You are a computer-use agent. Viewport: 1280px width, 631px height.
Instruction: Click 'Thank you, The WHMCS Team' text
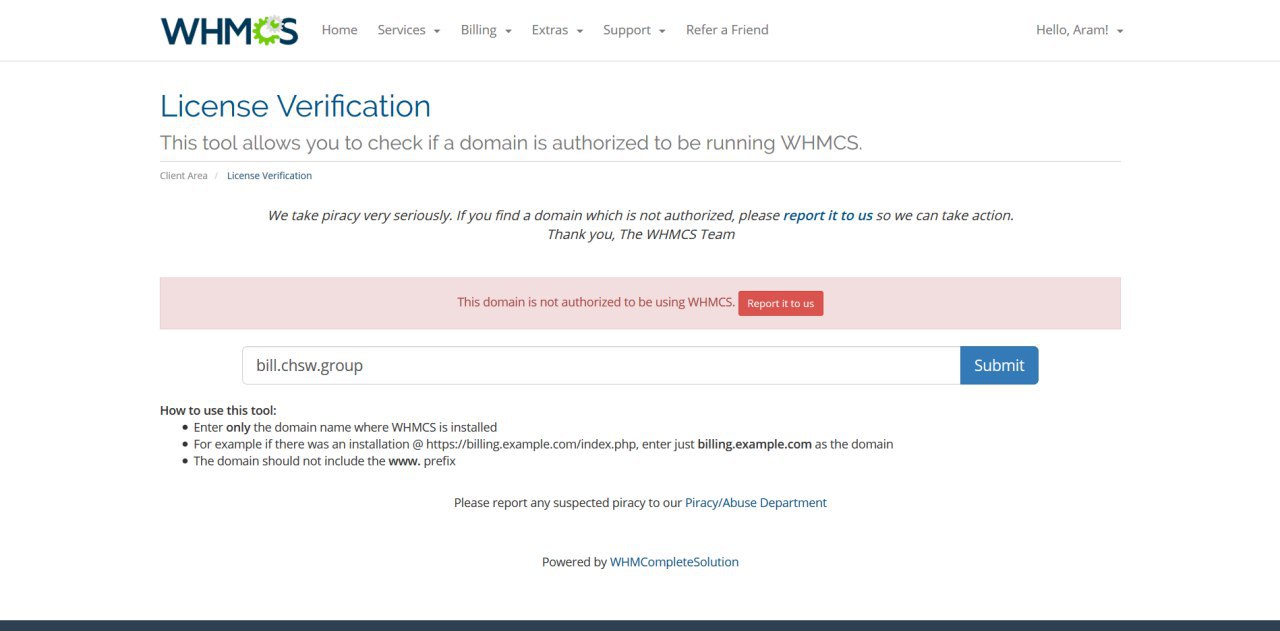coord(640,234)
